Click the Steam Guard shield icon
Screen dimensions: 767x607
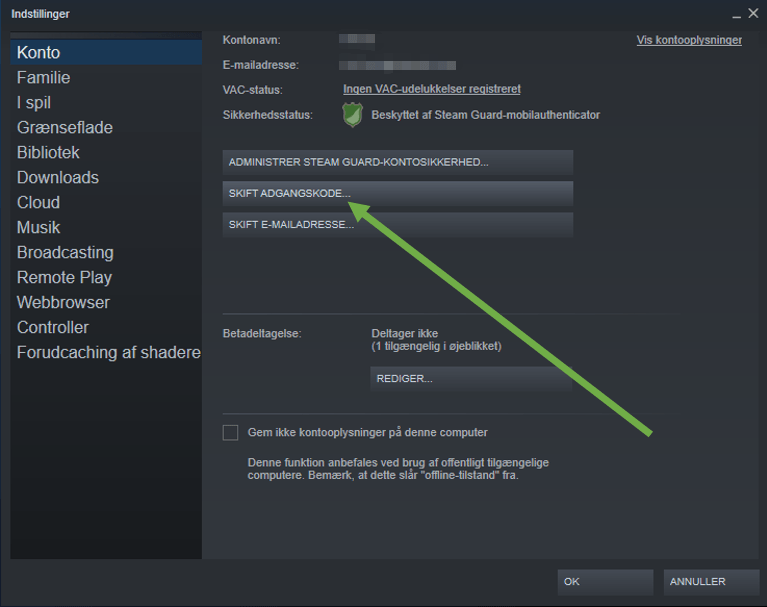click(352, 115)
